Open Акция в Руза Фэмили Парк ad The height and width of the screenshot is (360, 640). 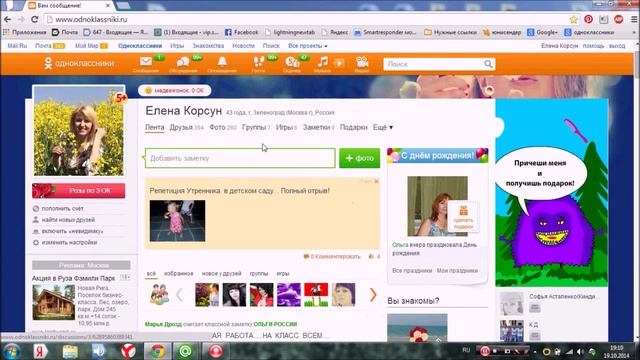click(x=74, y=278)
